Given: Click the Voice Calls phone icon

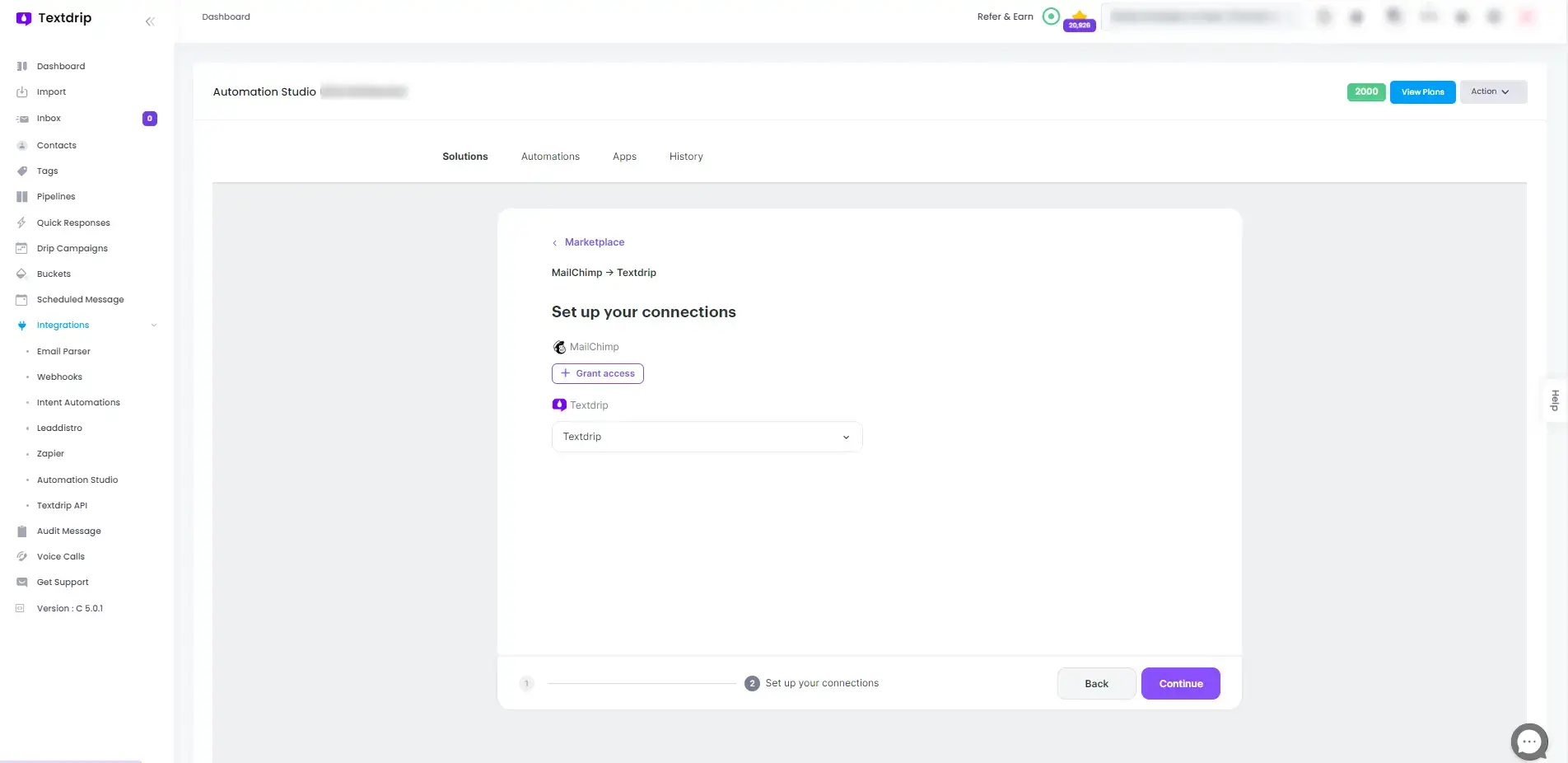Looking at the screenshot, I should [x=22, y=556].
